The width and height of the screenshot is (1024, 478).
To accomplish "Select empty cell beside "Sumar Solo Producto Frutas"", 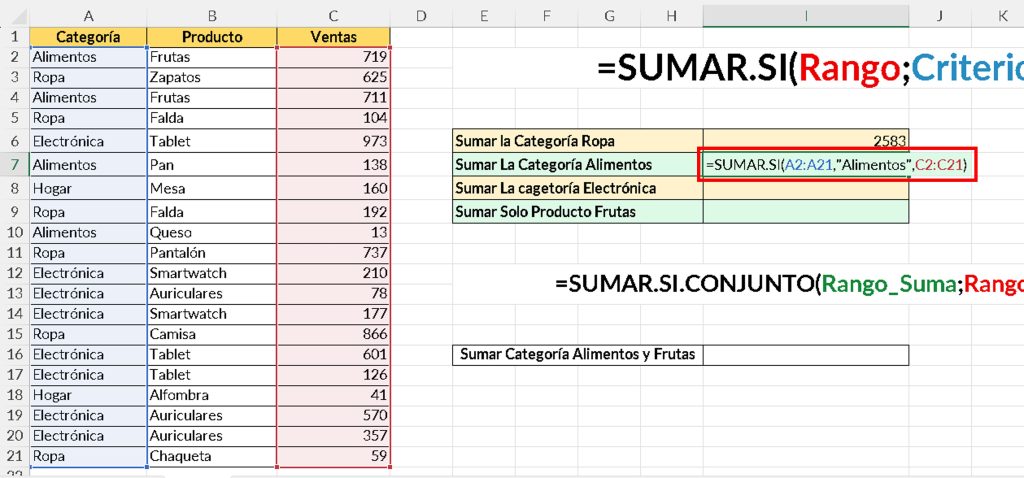I will [x=806, y=211].
